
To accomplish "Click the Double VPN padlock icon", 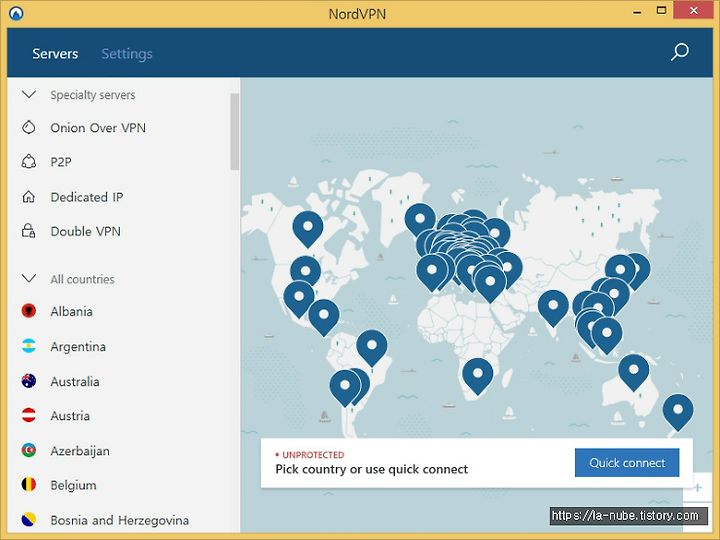I will [x=28, y=231].
